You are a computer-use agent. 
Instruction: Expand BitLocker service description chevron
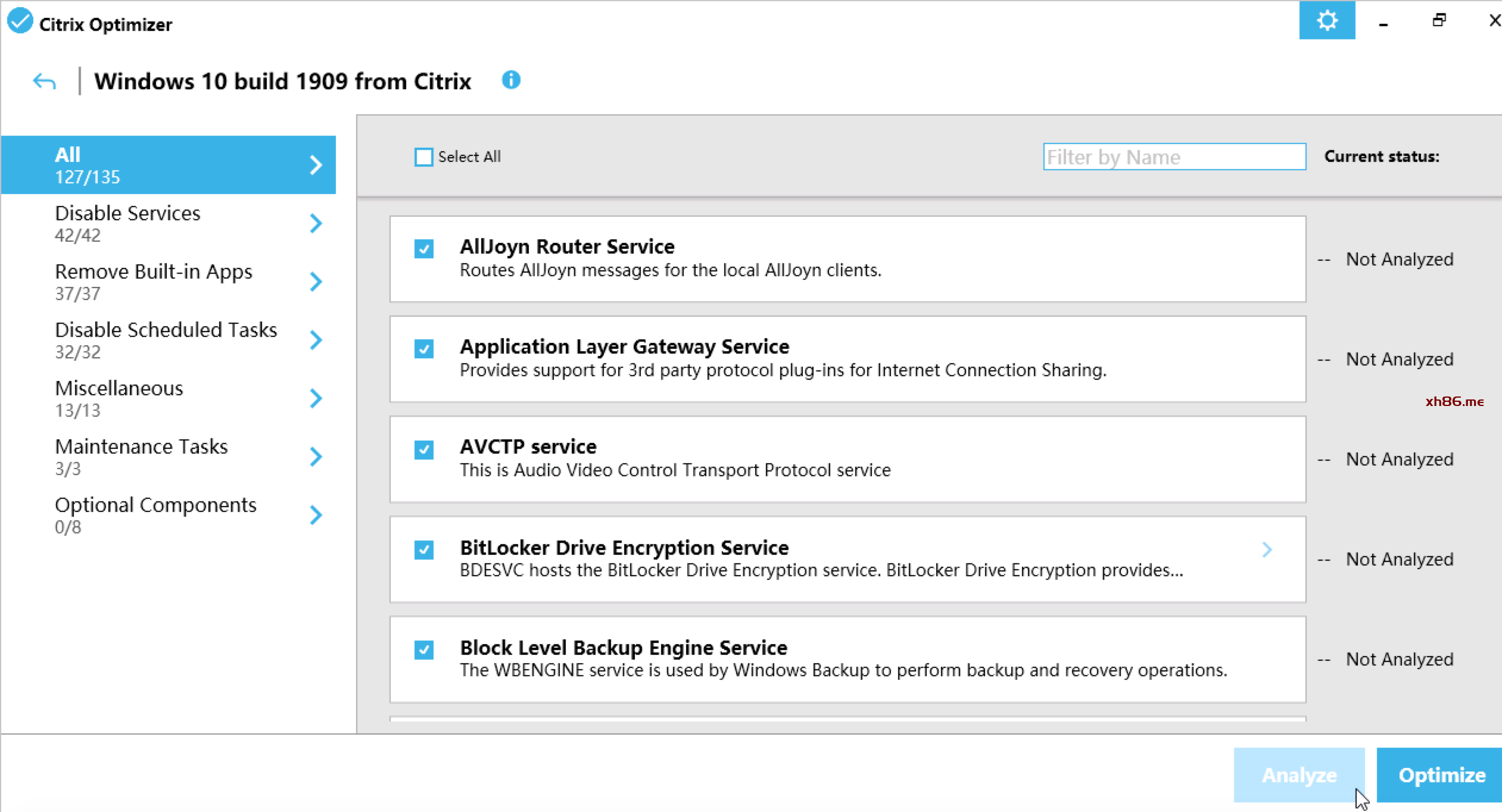tap(1267, 549)
